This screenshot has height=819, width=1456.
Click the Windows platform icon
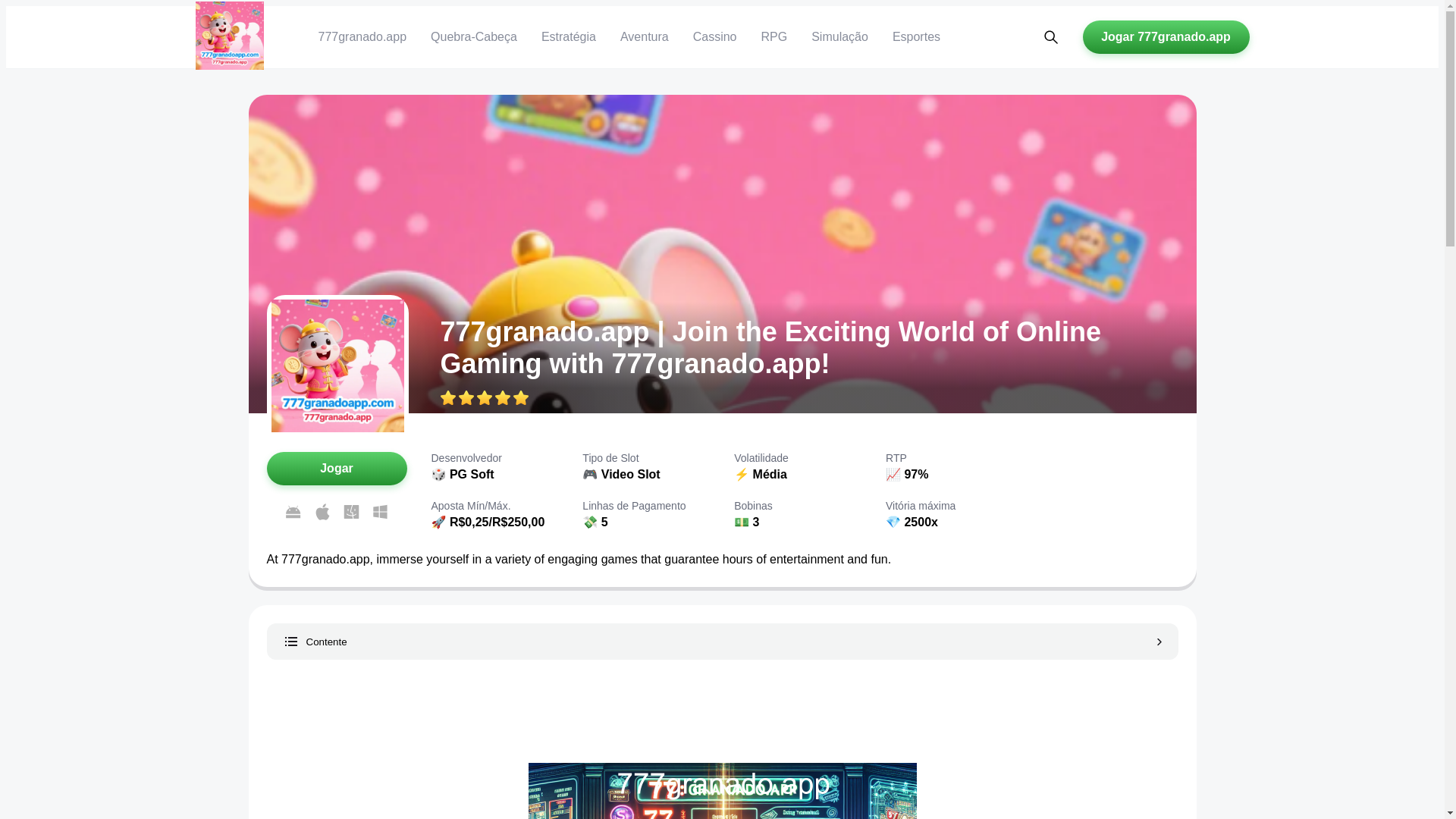pyautogui.click(x=380, y=512)
